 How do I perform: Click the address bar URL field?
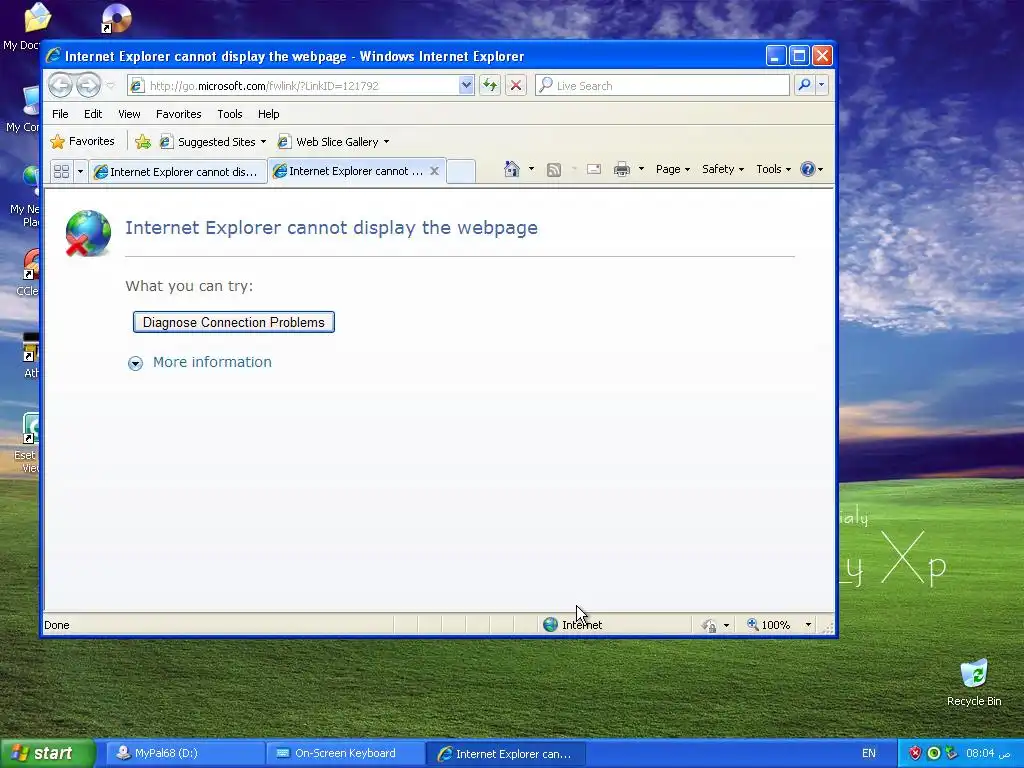[x=295, y=86]
